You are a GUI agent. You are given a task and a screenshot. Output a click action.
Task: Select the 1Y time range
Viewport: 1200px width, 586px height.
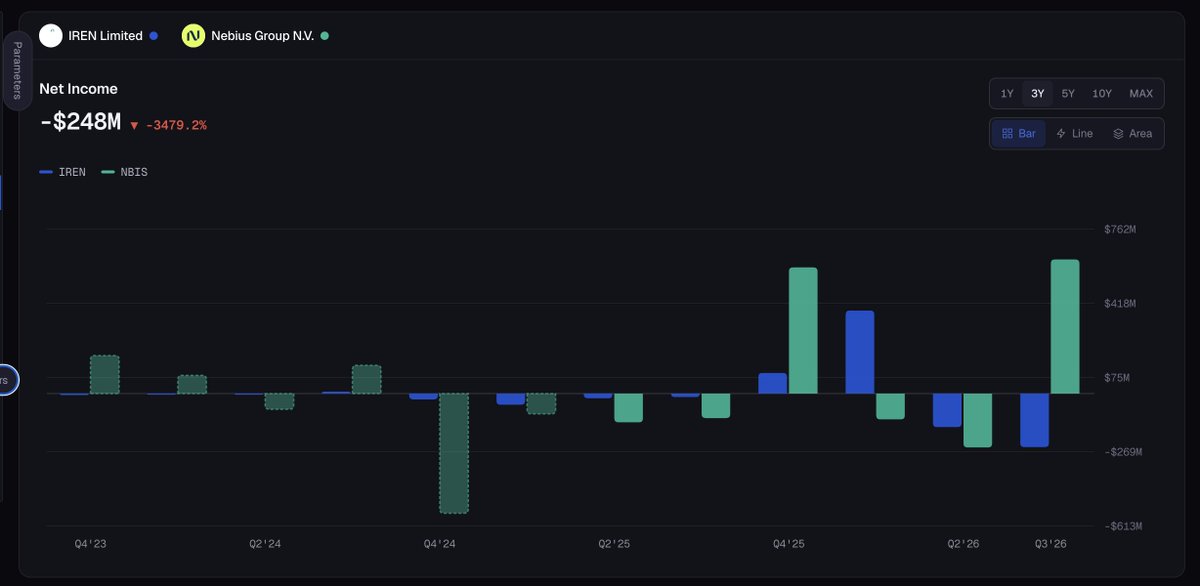coord(1007,94)
